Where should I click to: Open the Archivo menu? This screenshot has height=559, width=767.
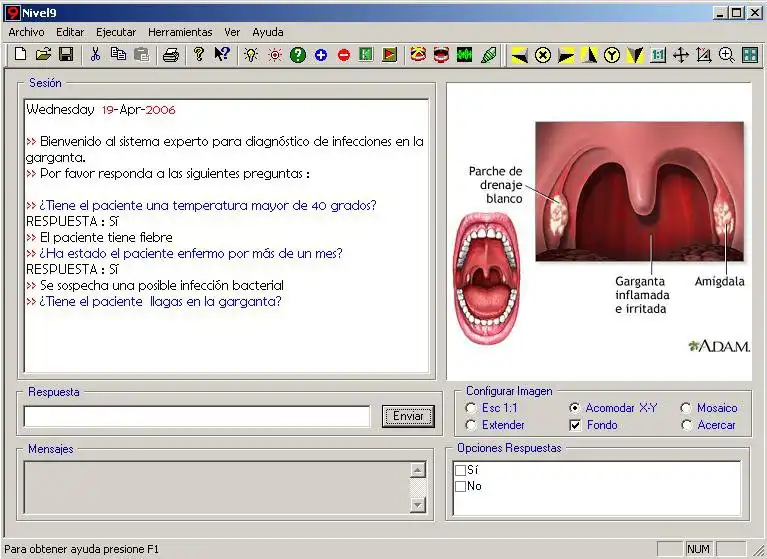click(x=26, y=32)
